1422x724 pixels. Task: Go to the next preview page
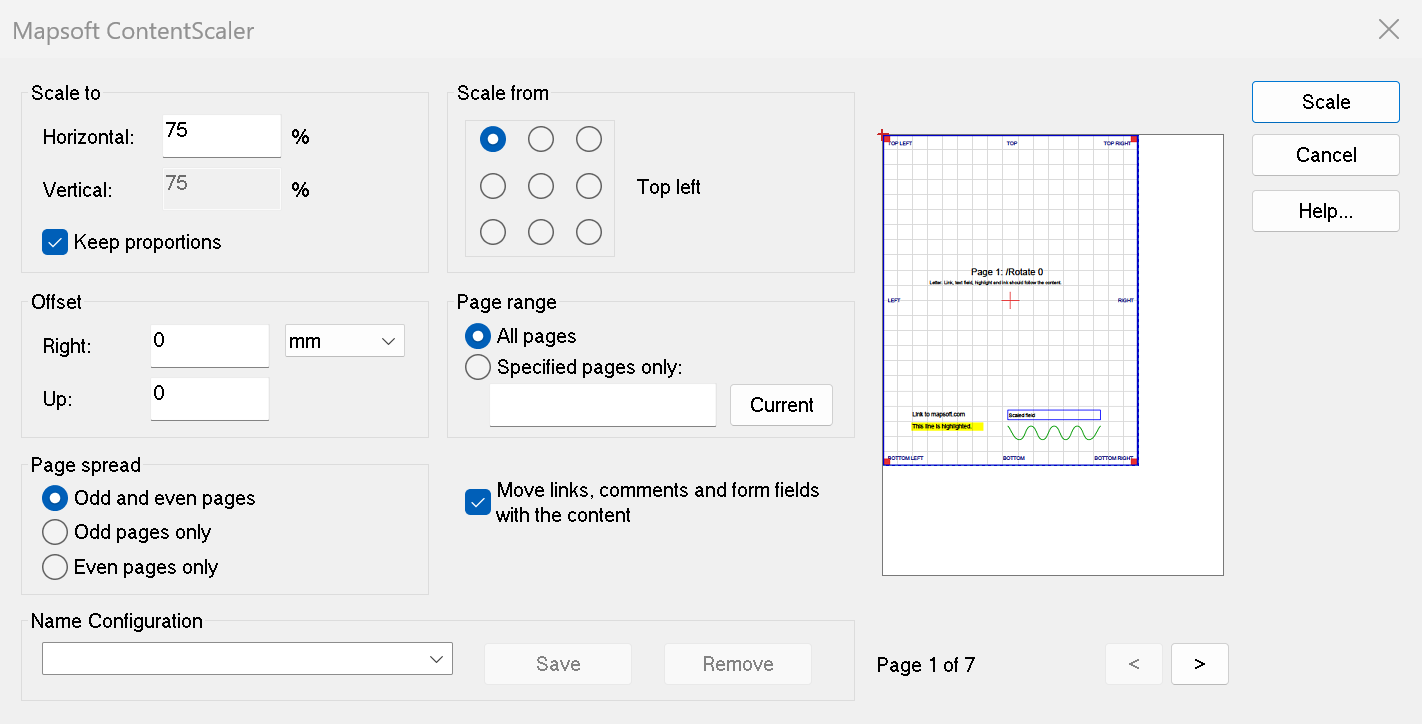[x=1199, y=664]
